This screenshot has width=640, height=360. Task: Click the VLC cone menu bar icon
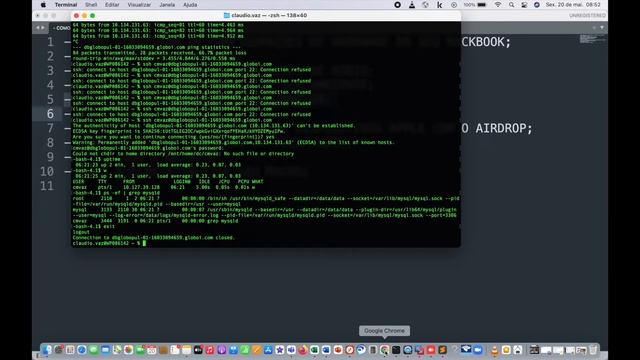[x=411, y=5]
